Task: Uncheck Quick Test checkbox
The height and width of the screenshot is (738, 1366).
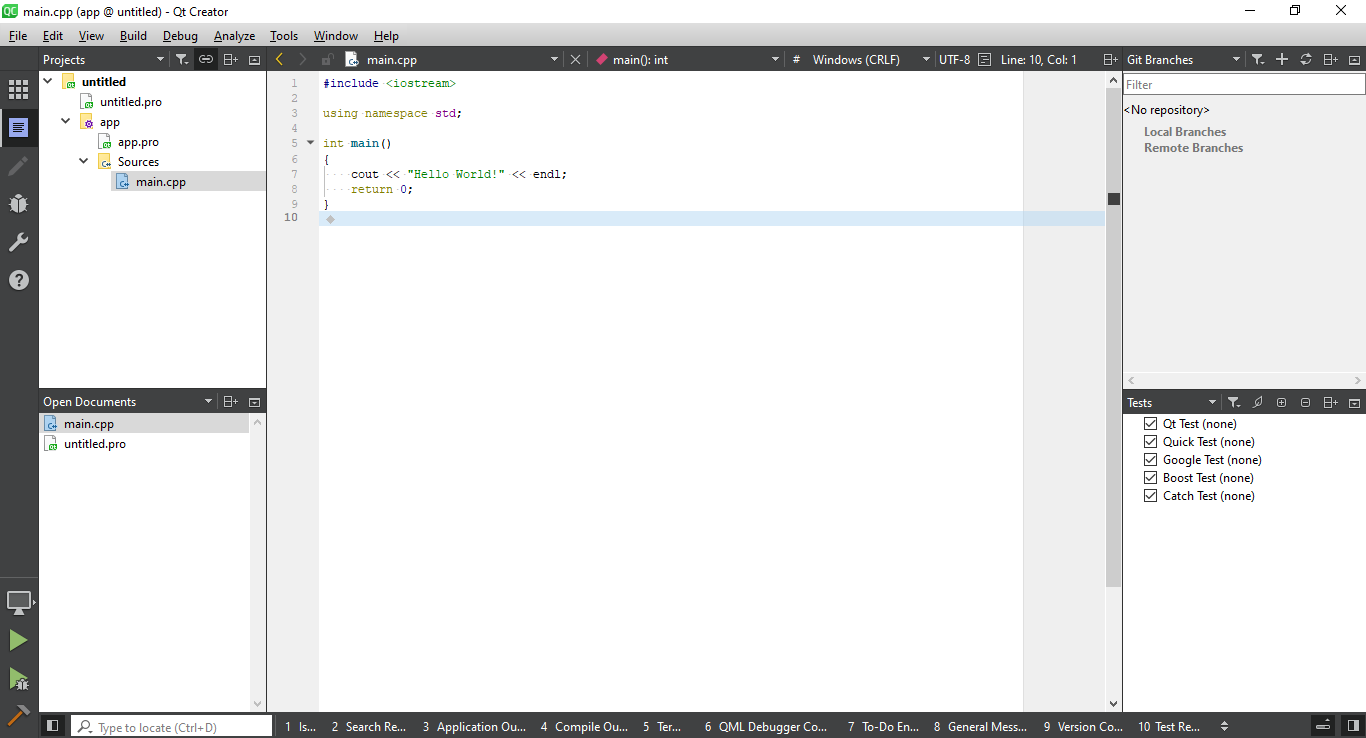Action: pyautogui.click(x=1150, y=442)
